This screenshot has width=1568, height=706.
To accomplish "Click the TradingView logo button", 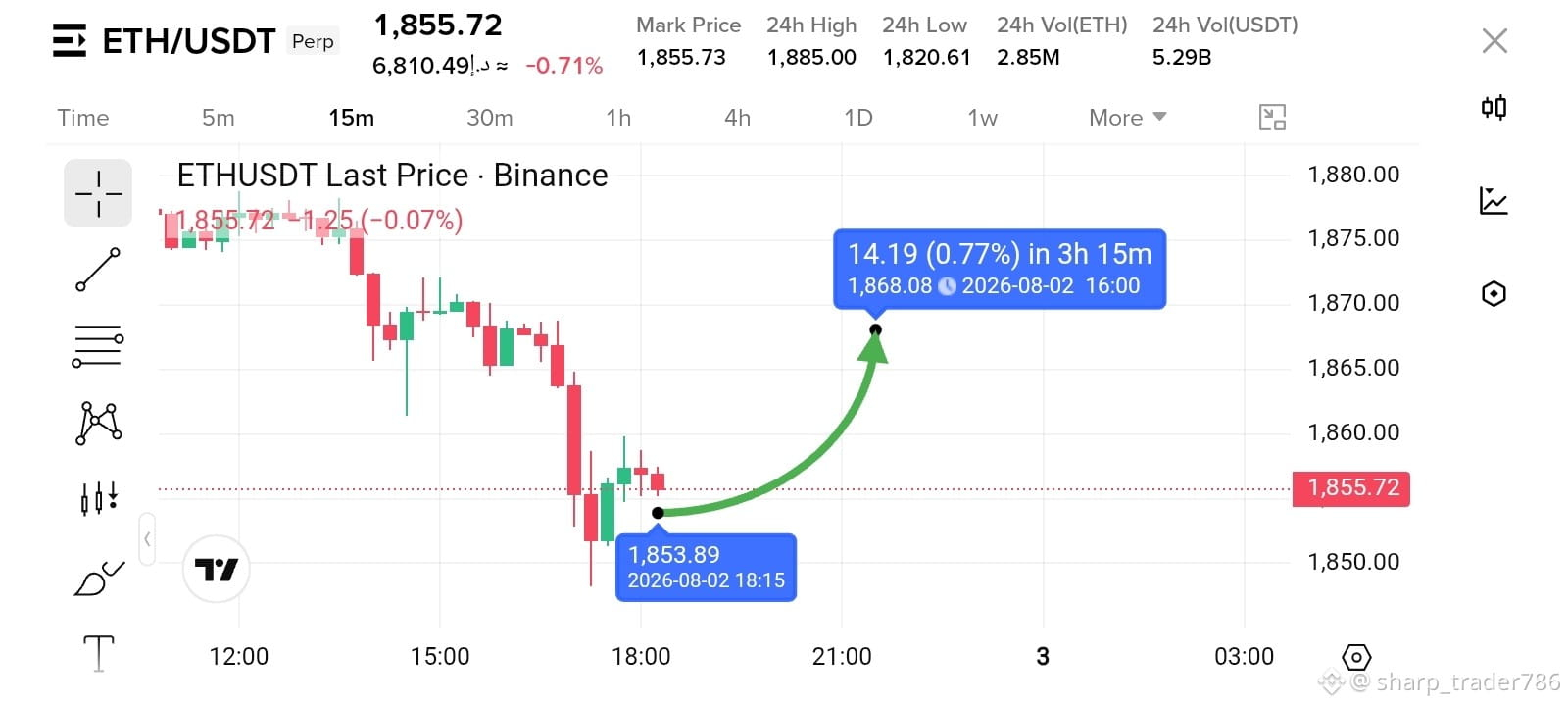I will (217, 569).
